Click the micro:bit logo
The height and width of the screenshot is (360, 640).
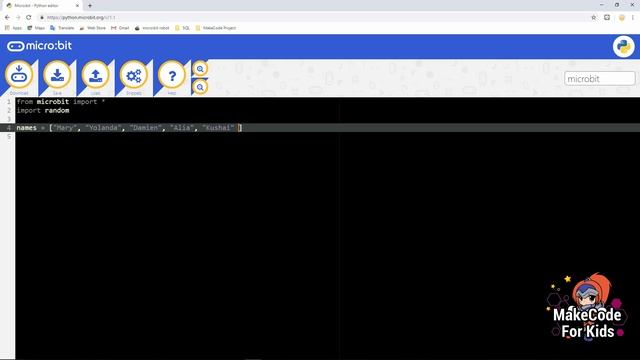(x=39, y=46)
